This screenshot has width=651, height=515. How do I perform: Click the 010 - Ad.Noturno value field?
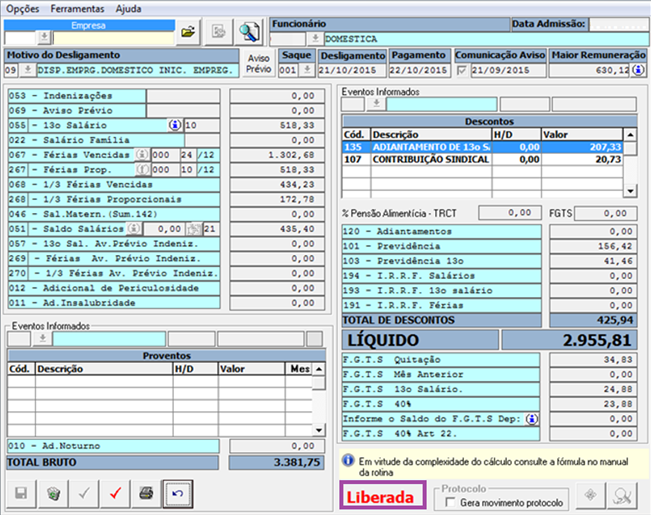(277, 446)
